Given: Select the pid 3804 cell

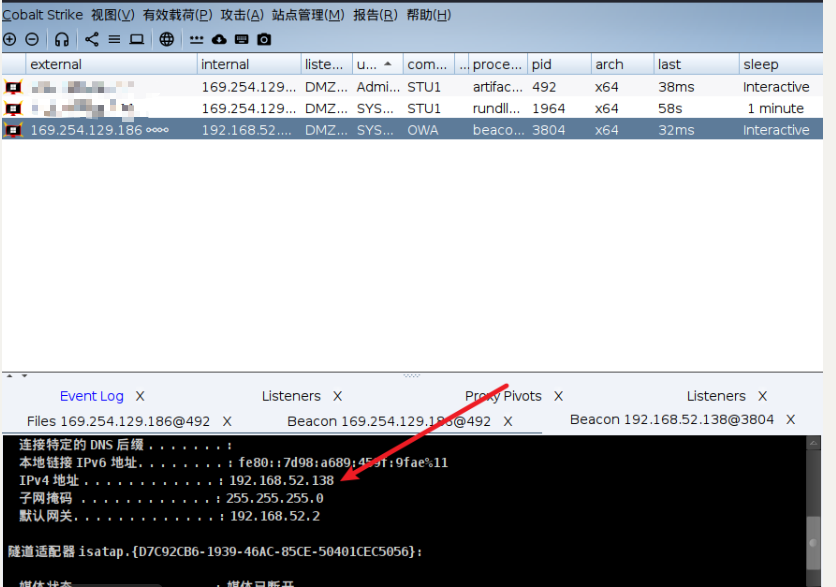Looking at the screenshot, I should tap(559, 130).
